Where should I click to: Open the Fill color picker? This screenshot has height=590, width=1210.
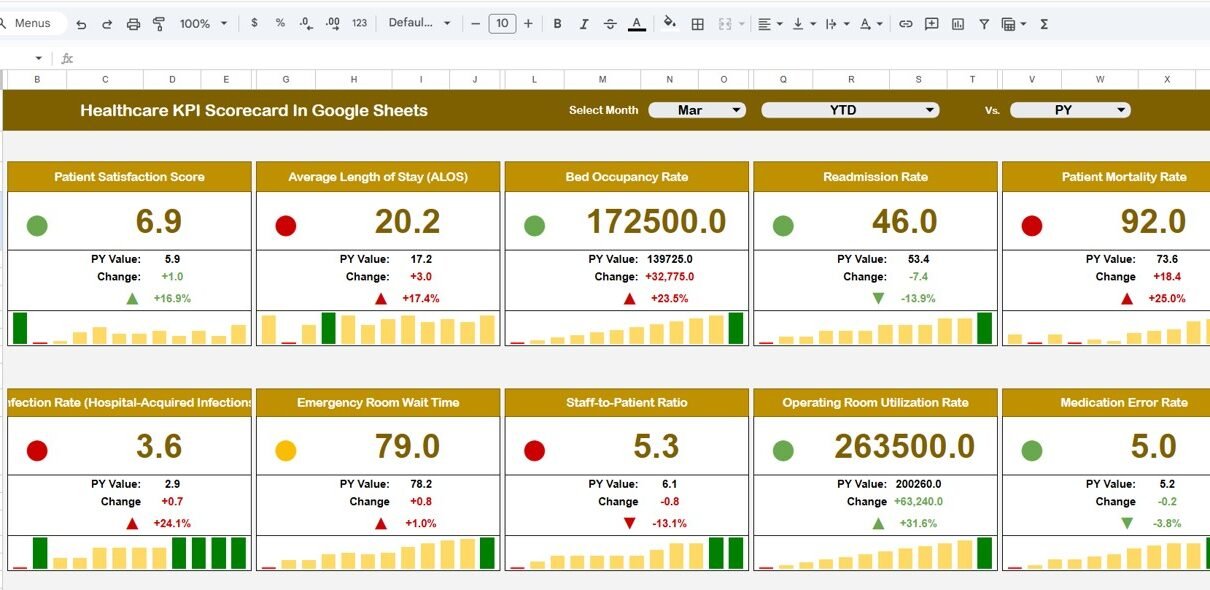(x=669, y=23)
